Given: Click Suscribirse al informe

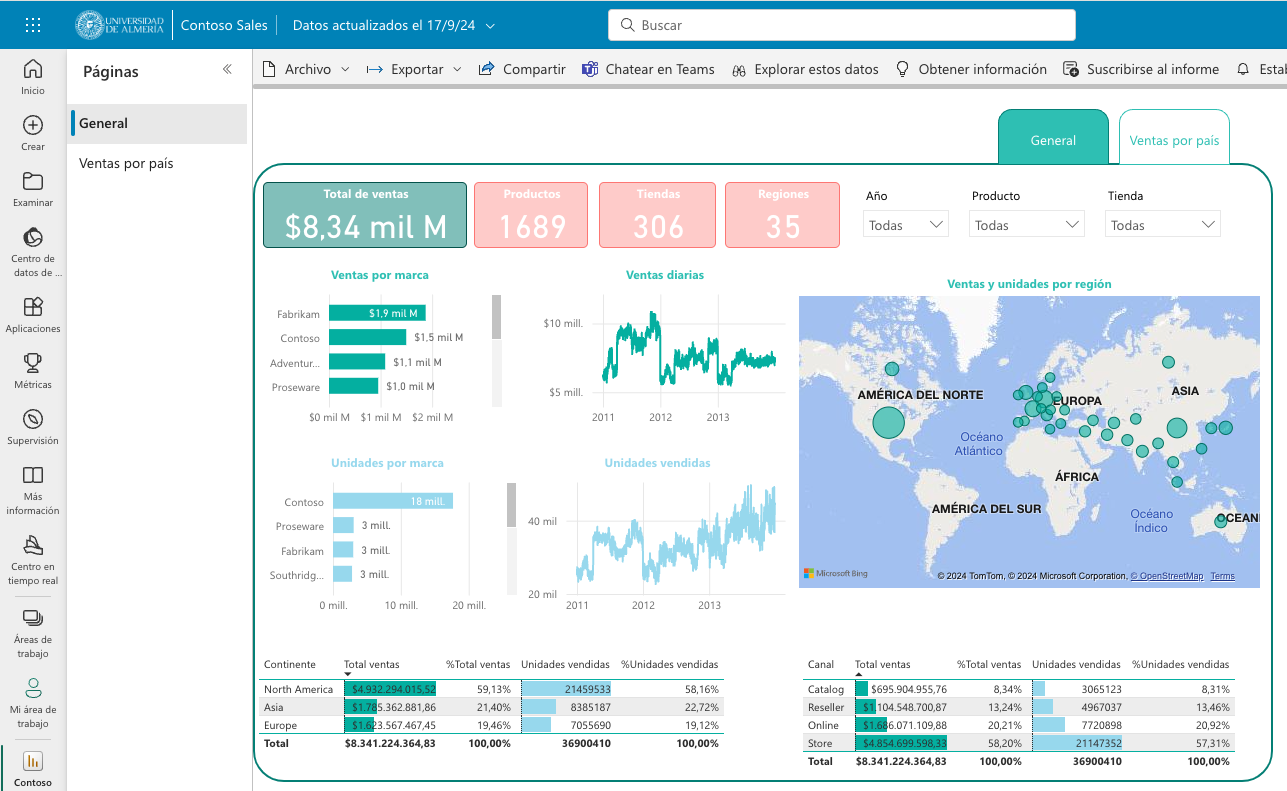Looking at the screenshot, I should 1141,69.
